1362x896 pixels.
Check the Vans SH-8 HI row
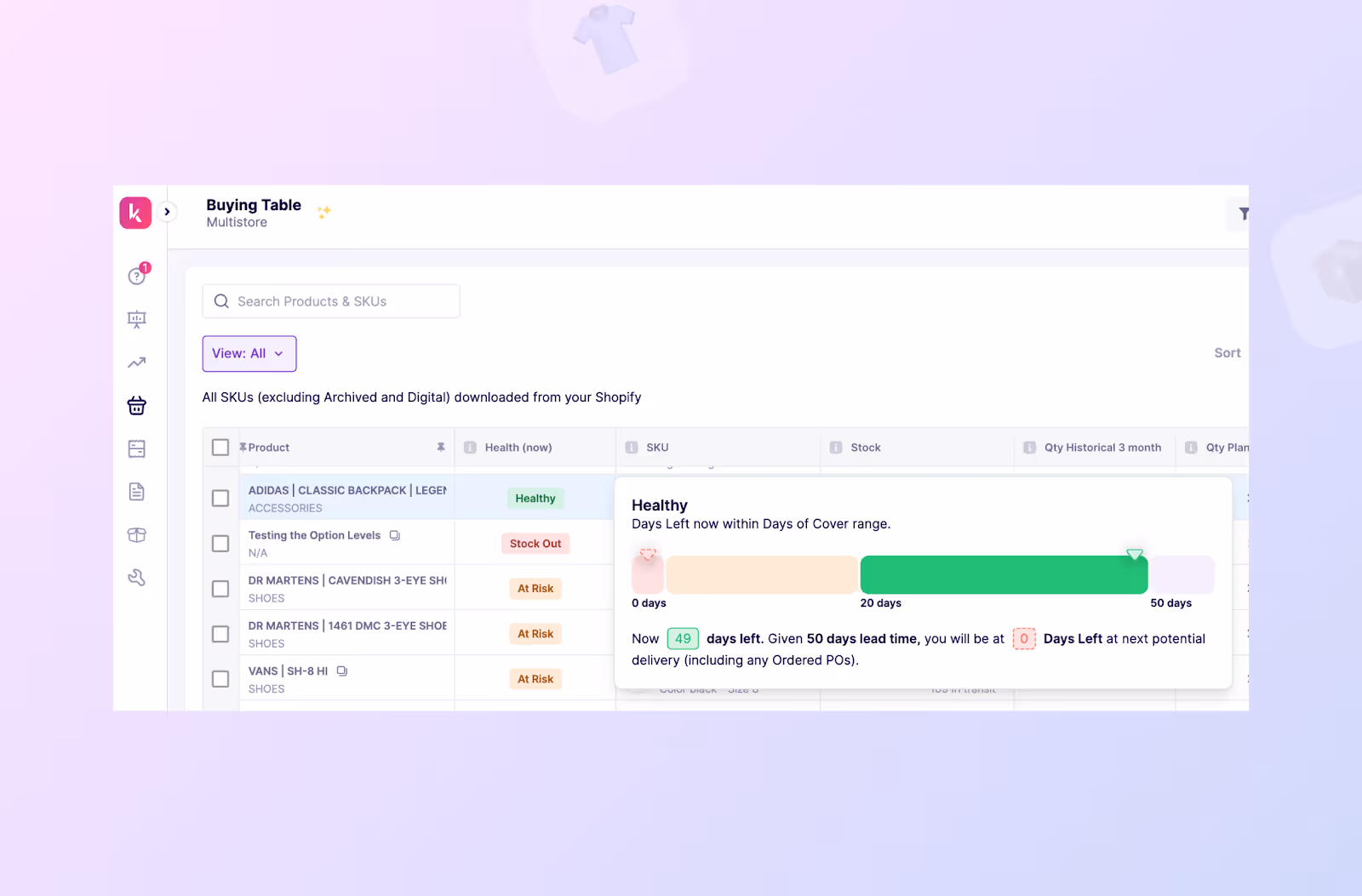[220, 679]
